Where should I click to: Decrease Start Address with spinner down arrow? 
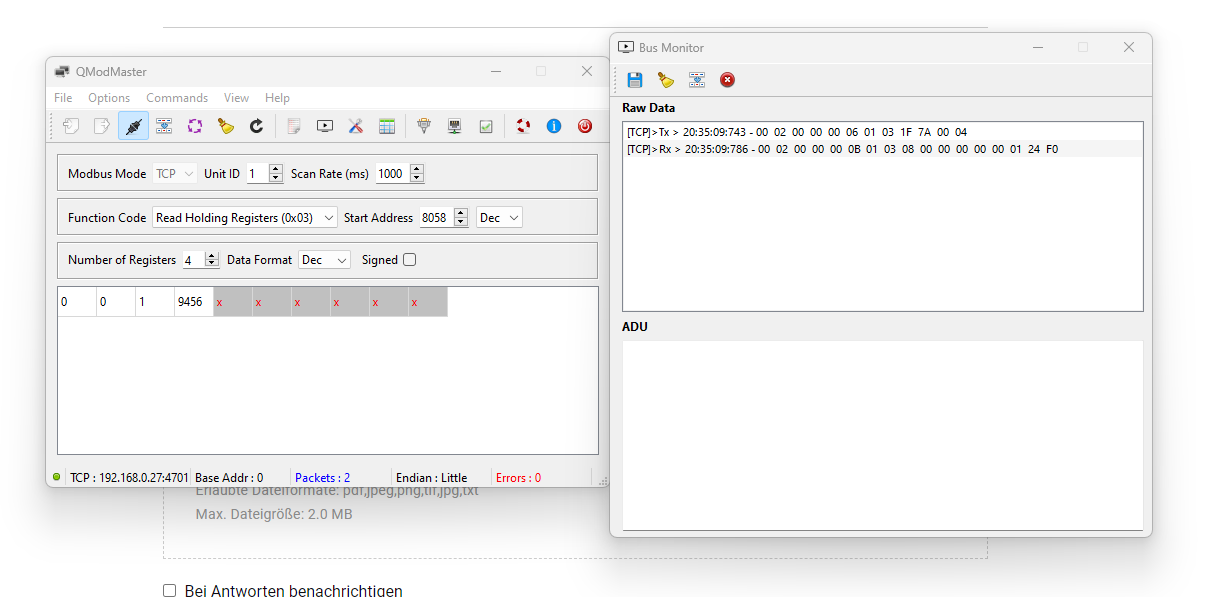[460, 223]
